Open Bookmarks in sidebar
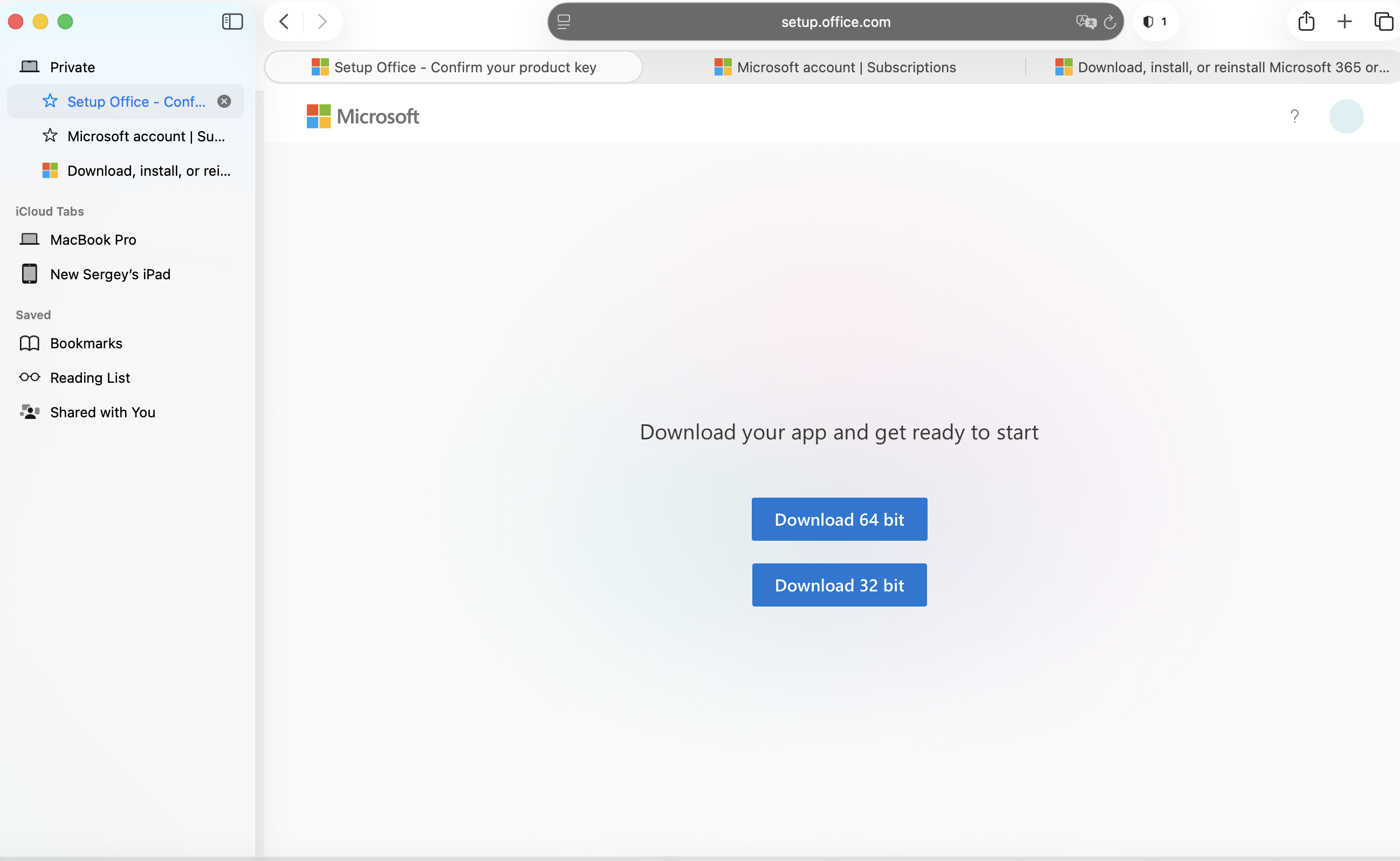Viewport: 1400px width, 861px height. point(125,343)
